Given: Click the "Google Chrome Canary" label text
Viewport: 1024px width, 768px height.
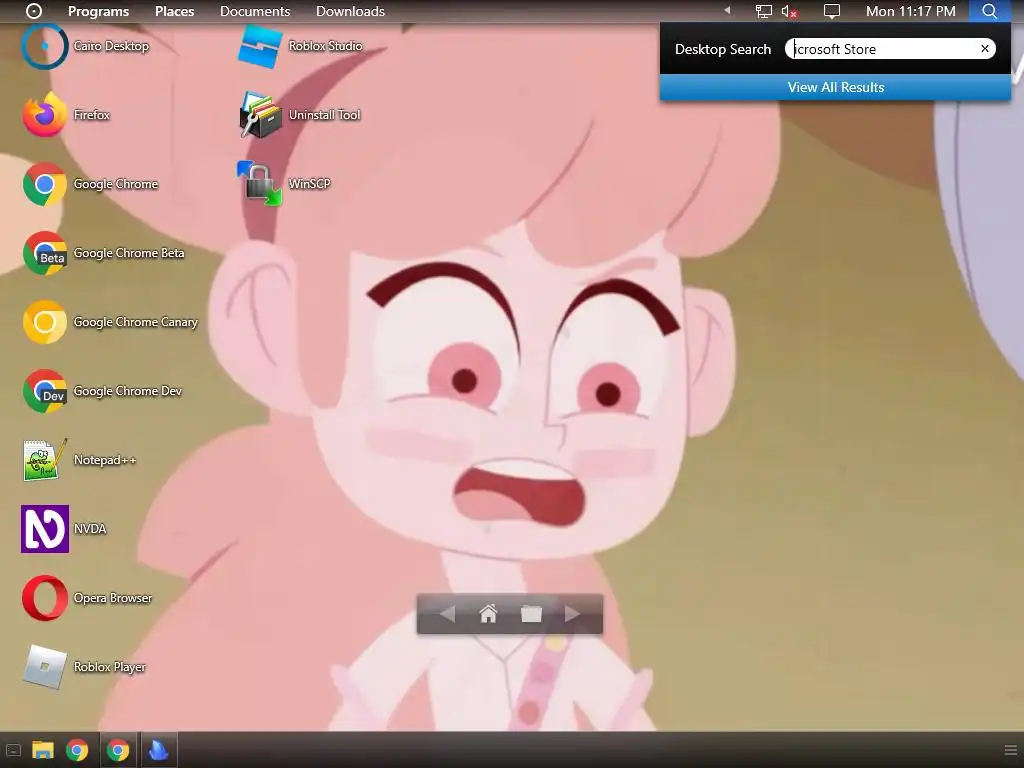Looking at the screenshot, I should [x=135, y=322].
